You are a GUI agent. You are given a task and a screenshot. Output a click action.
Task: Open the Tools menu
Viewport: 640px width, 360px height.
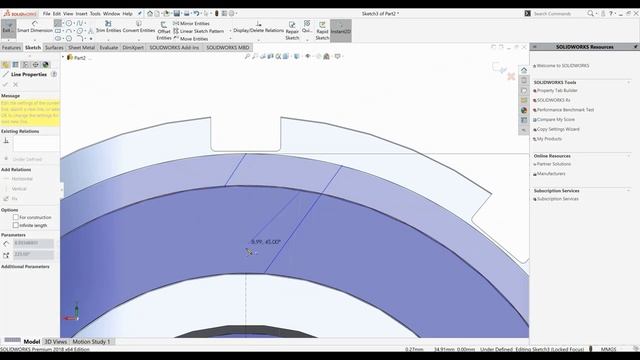(x=95, y=13)
